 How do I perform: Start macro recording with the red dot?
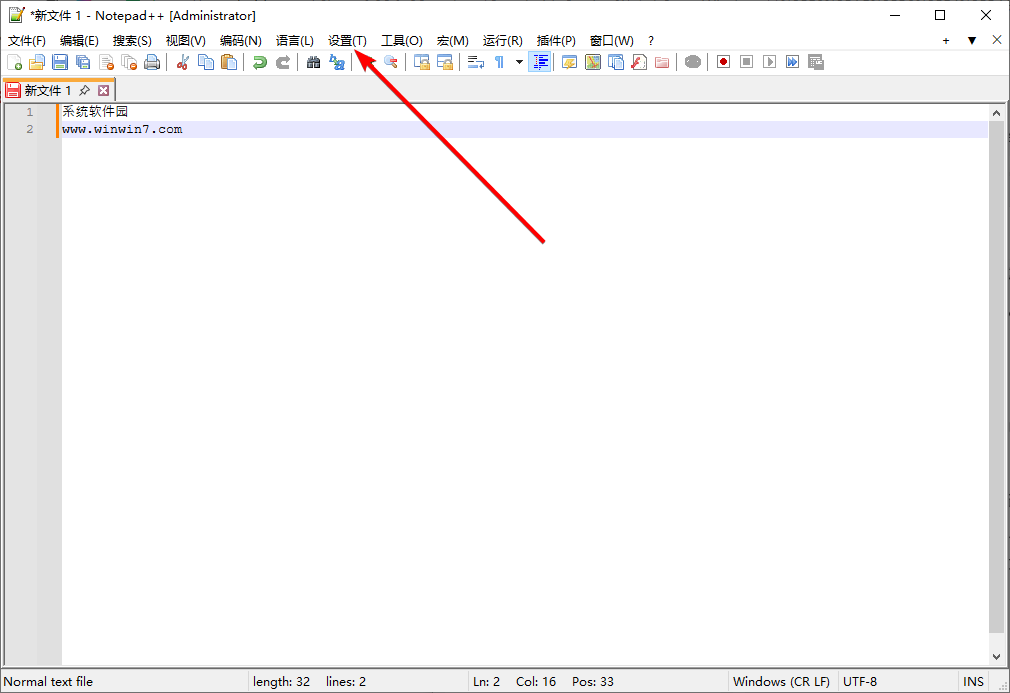point(723,62)
